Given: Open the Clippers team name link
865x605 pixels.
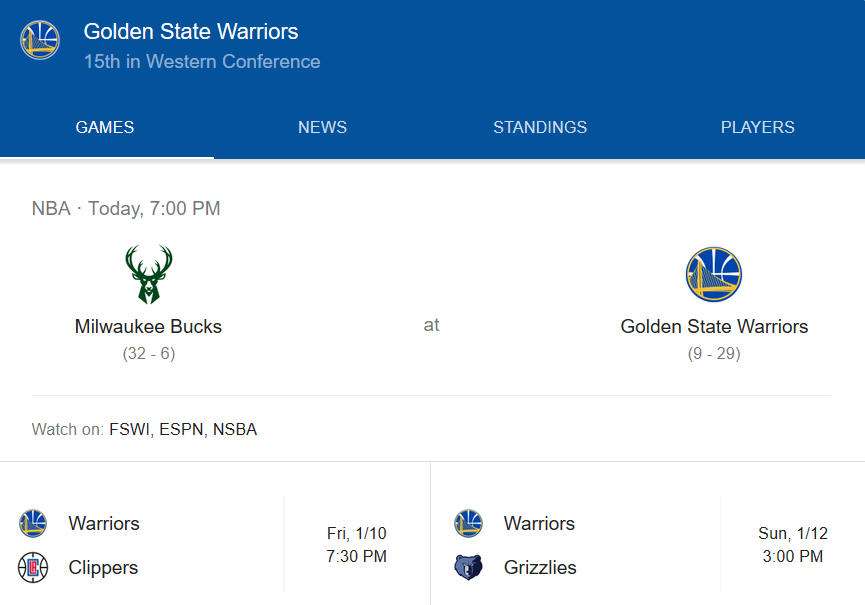Looking at the screenshot, I should [x=103, y=568].
